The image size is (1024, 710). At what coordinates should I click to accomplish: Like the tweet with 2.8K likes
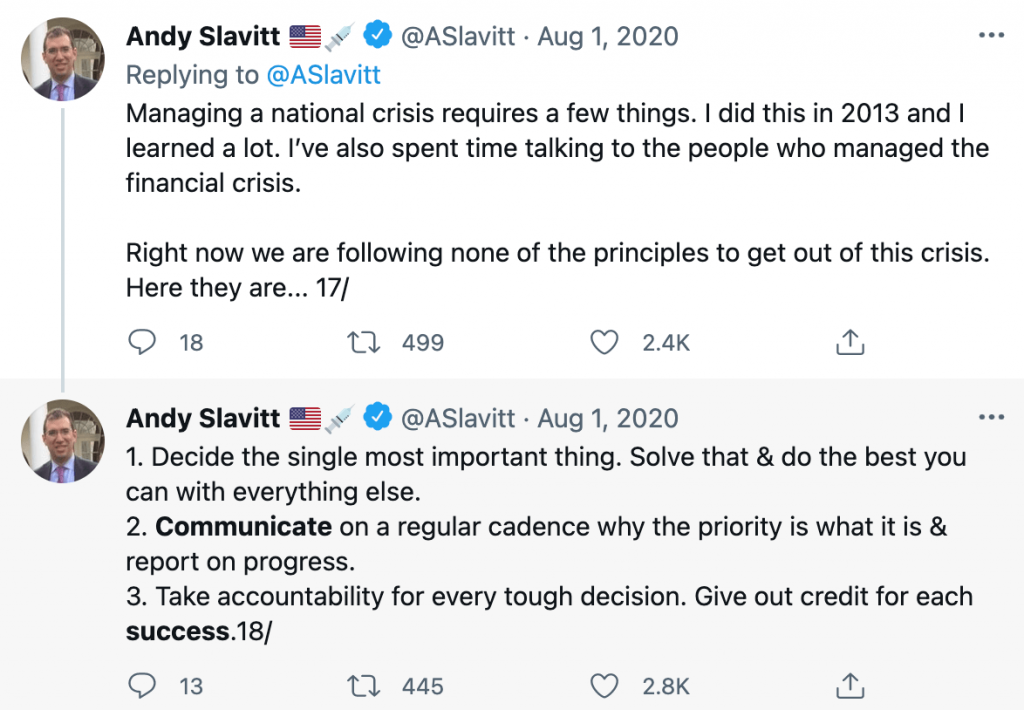click(x=604, y=686)
